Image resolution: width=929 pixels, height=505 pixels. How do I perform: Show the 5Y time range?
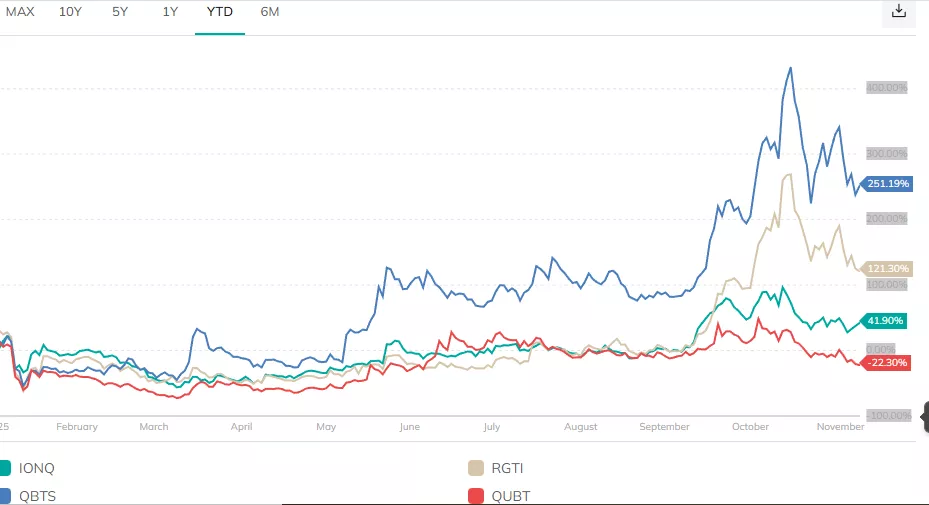click(x=120, y=12)
